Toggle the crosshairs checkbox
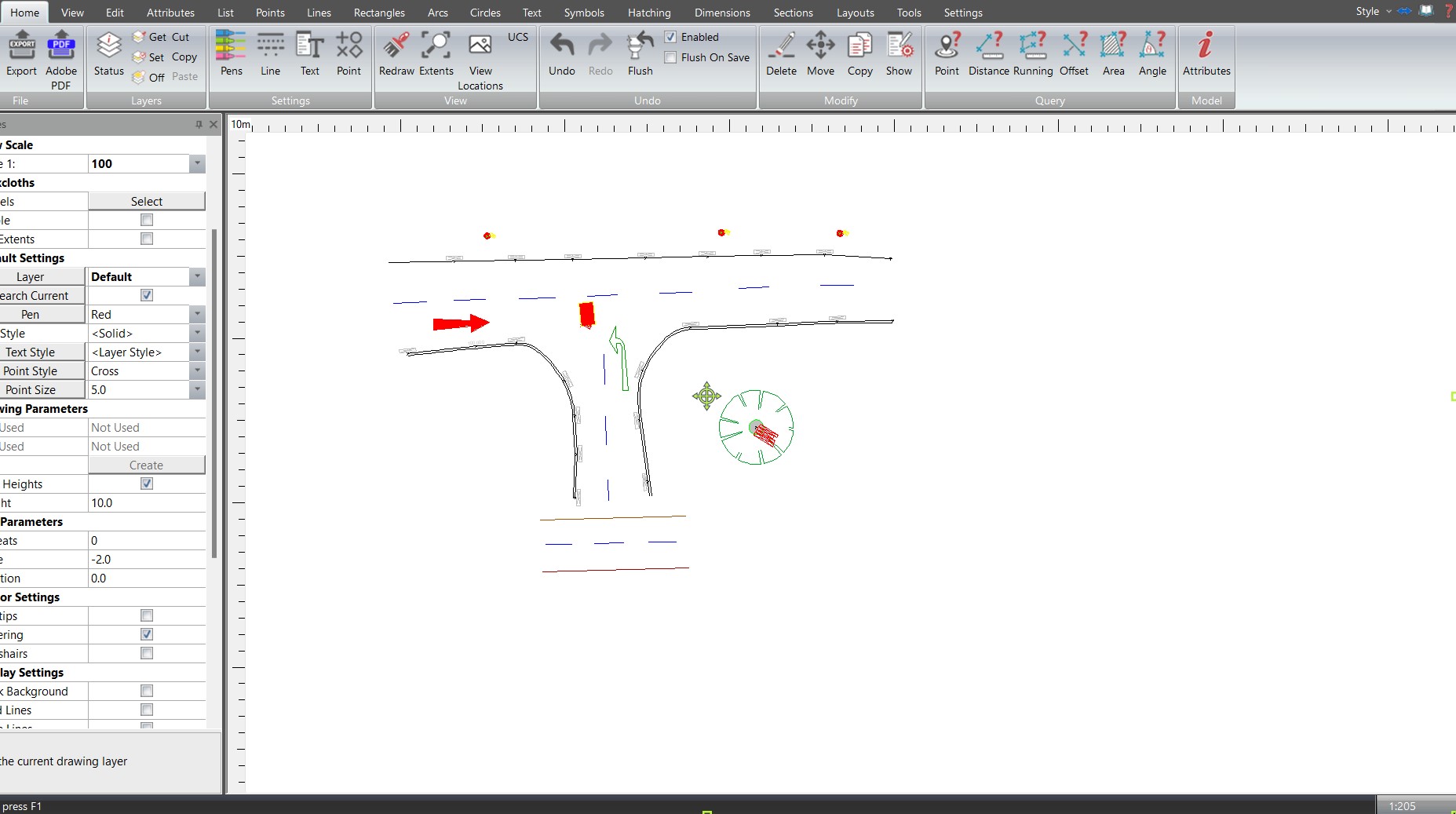This screenshot has width=1456, height=814. point(147,653)
